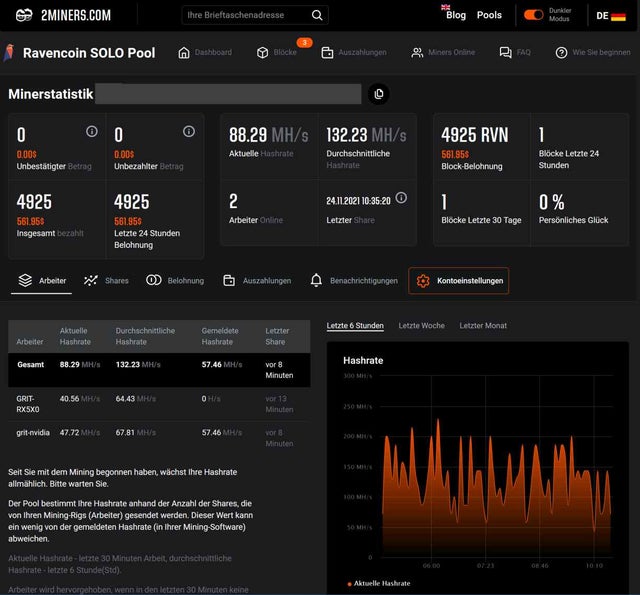
Task: Toggle Aktuelle Hashrate legend entry
Action: [379, 583]
